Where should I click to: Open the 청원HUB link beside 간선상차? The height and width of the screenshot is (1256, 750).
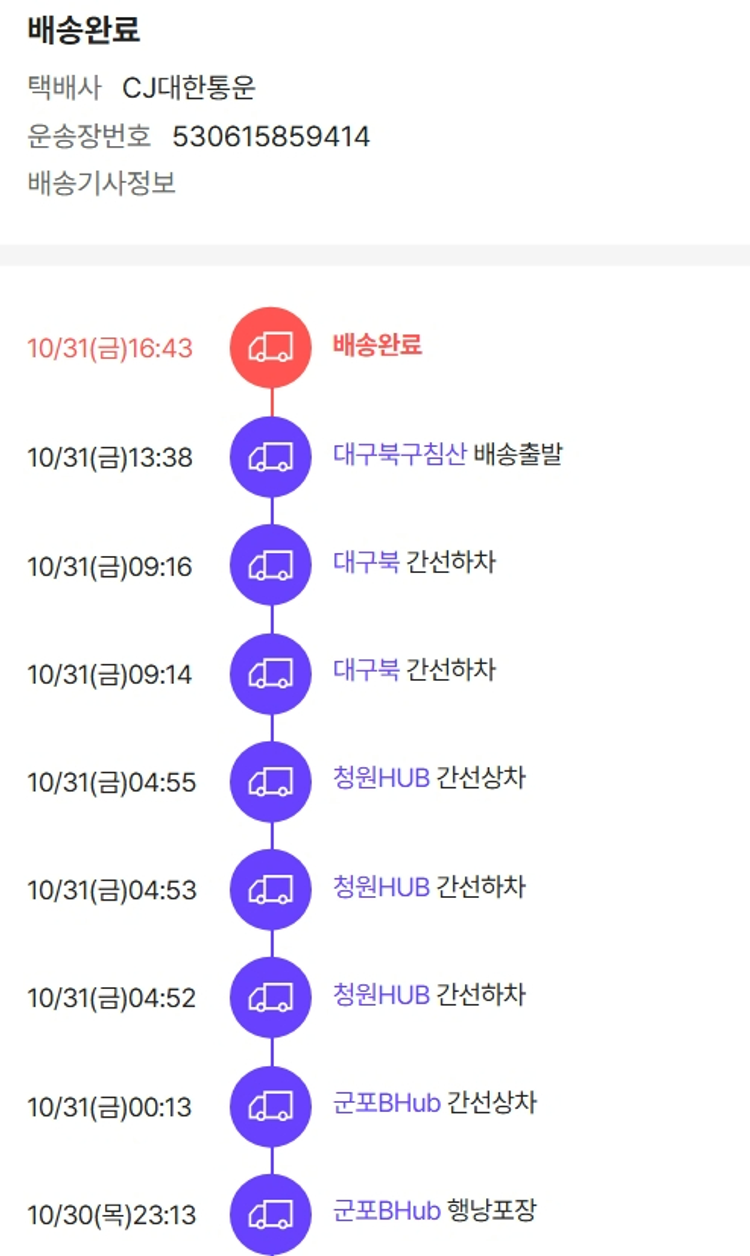coord(381,779)
